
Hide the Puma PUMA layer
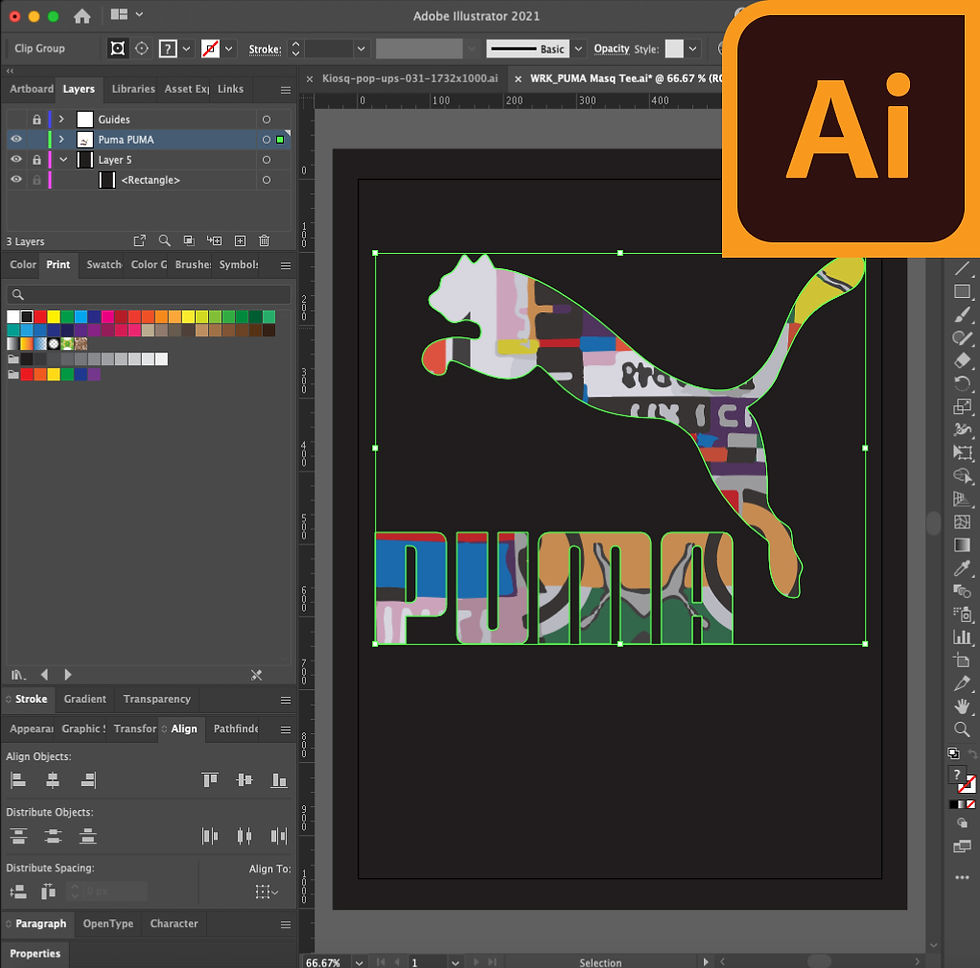point(16,140)
